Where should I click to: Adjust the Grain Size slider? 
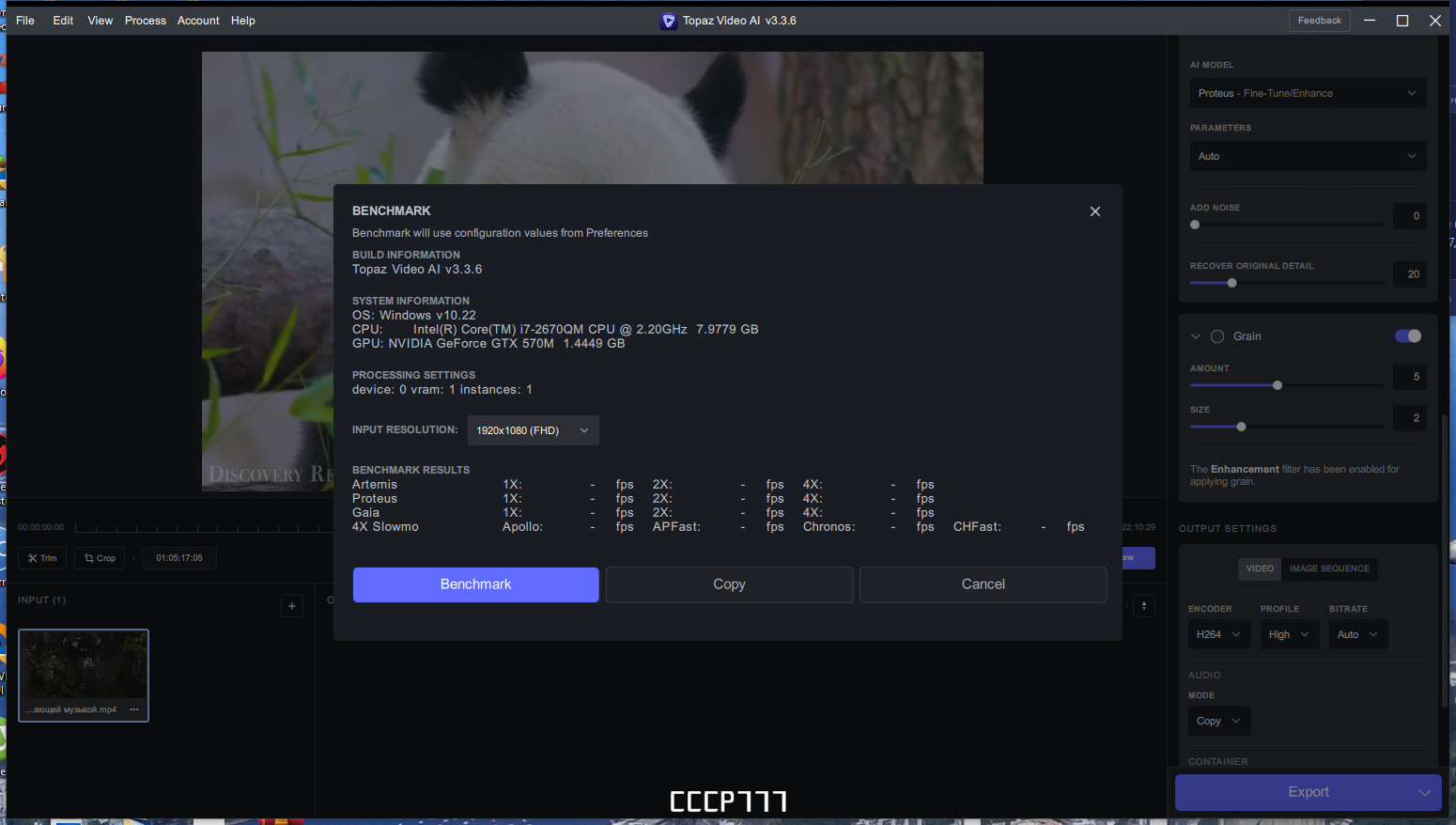coord(1287,427)
